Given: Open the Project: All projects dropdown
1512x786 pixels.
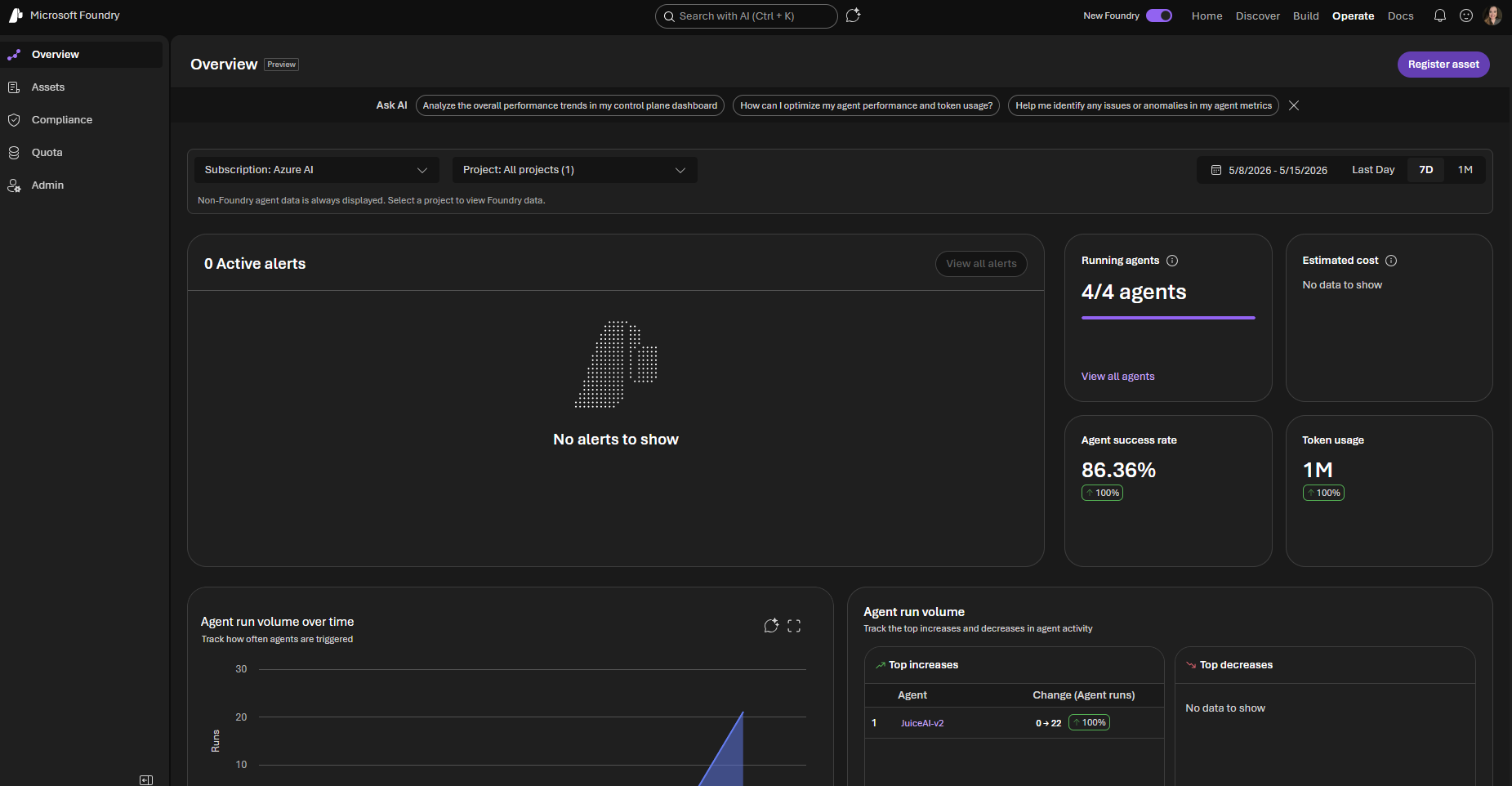Looking at the screenshot, I should point(574,170).
